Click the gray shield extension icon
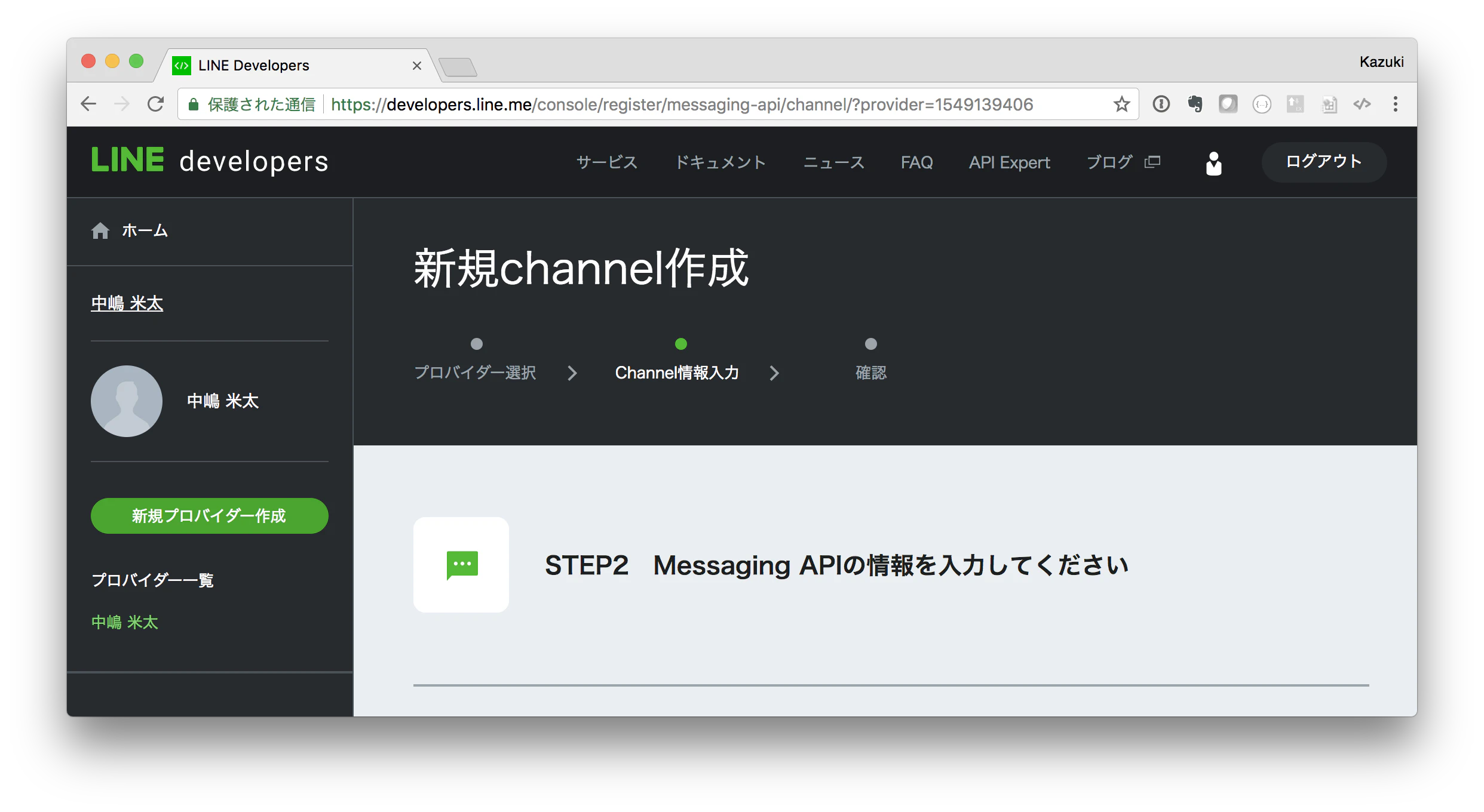 click(x=1228, y=104)
